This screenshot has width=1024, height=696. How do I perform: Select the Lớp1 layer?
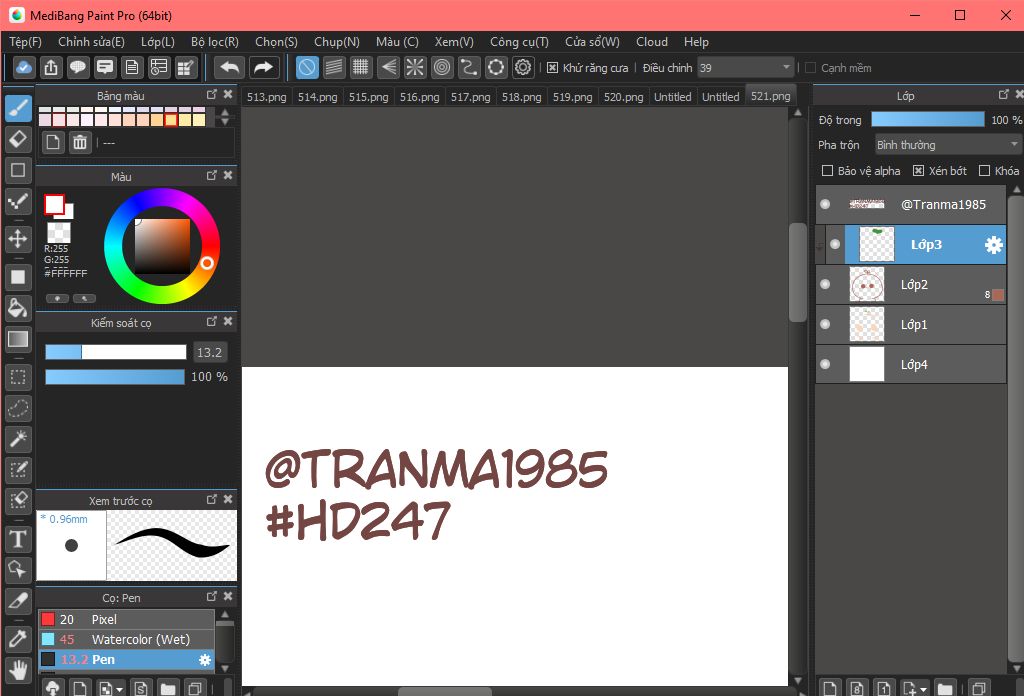click(x=911, y=324)
